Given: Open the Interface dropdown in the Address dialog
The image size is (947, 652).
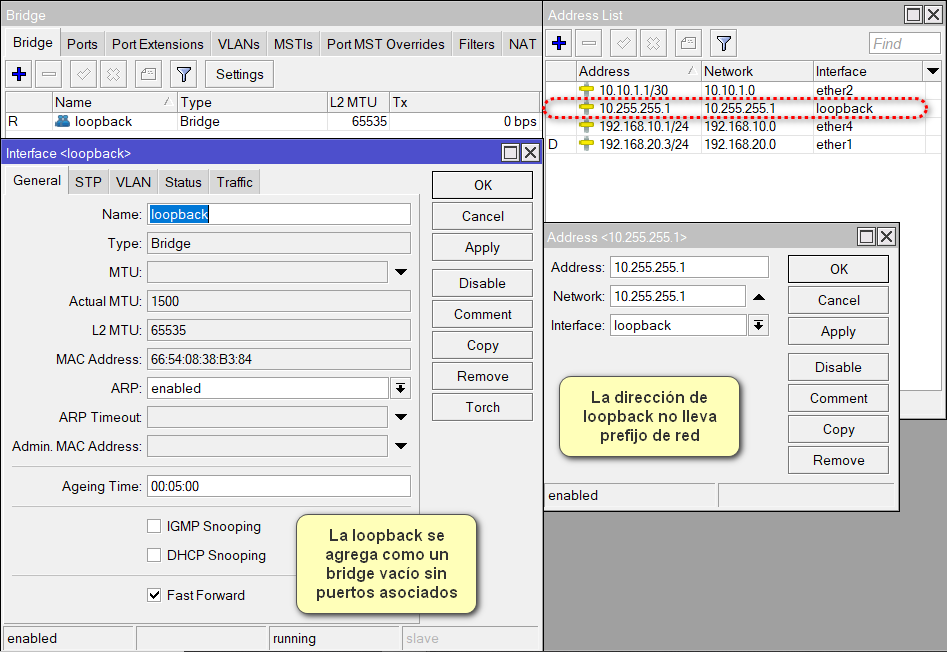Looking at the screenshot, I should (758, 325).
